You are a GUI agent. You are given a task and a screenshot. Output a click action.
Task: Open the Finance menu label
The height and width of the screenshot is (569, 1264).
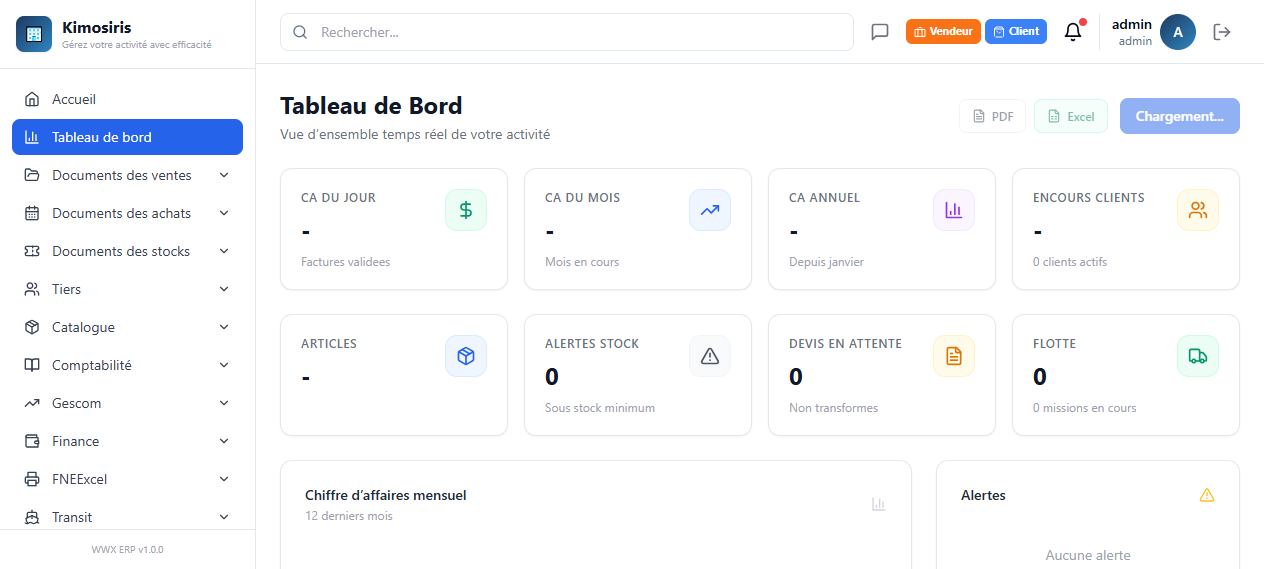click(x=76, y=441)
